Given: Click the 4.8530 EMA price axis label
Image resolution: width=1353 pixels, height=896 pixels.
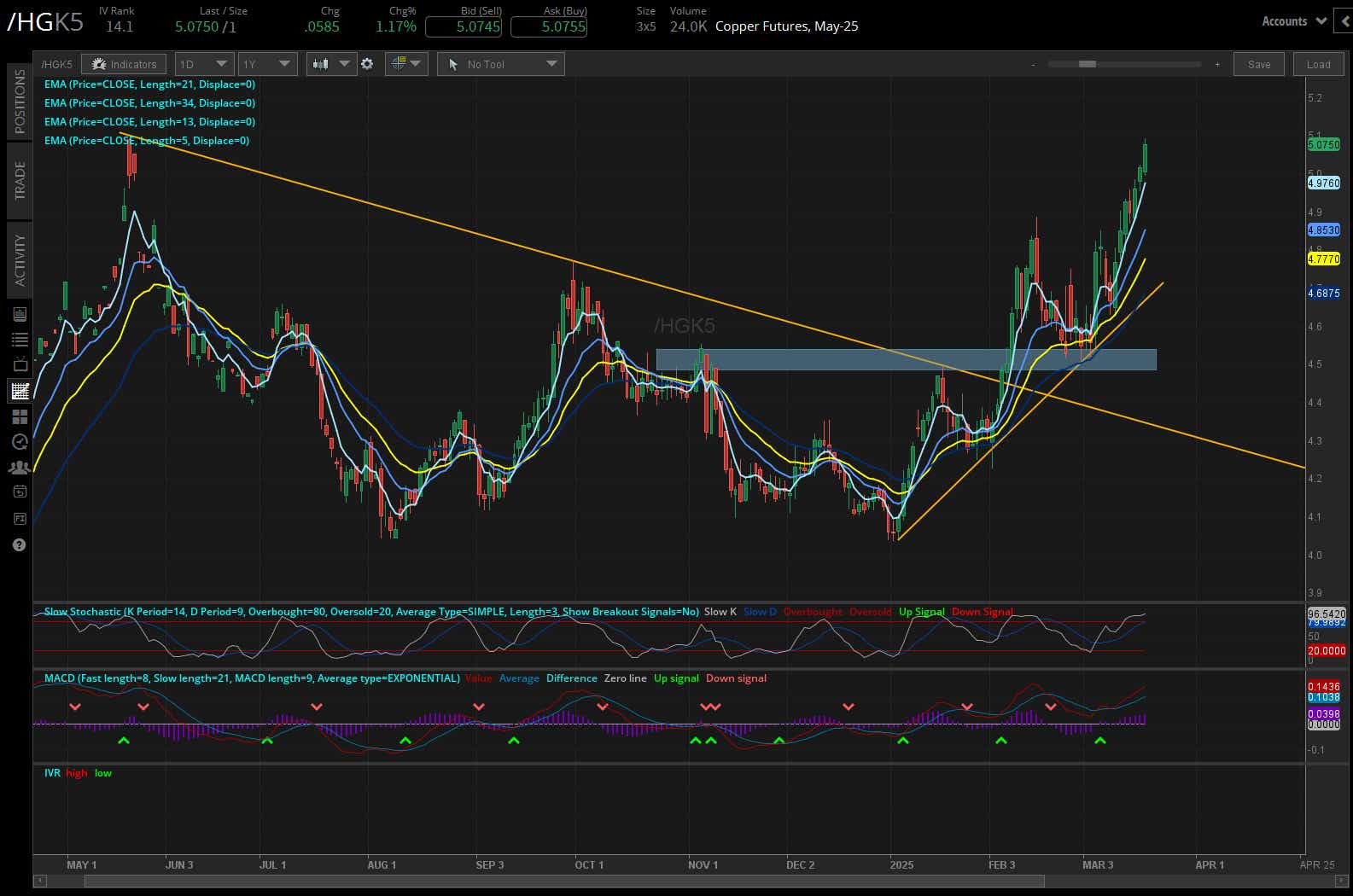Looking at the screenshot, I should (1324, 230).
